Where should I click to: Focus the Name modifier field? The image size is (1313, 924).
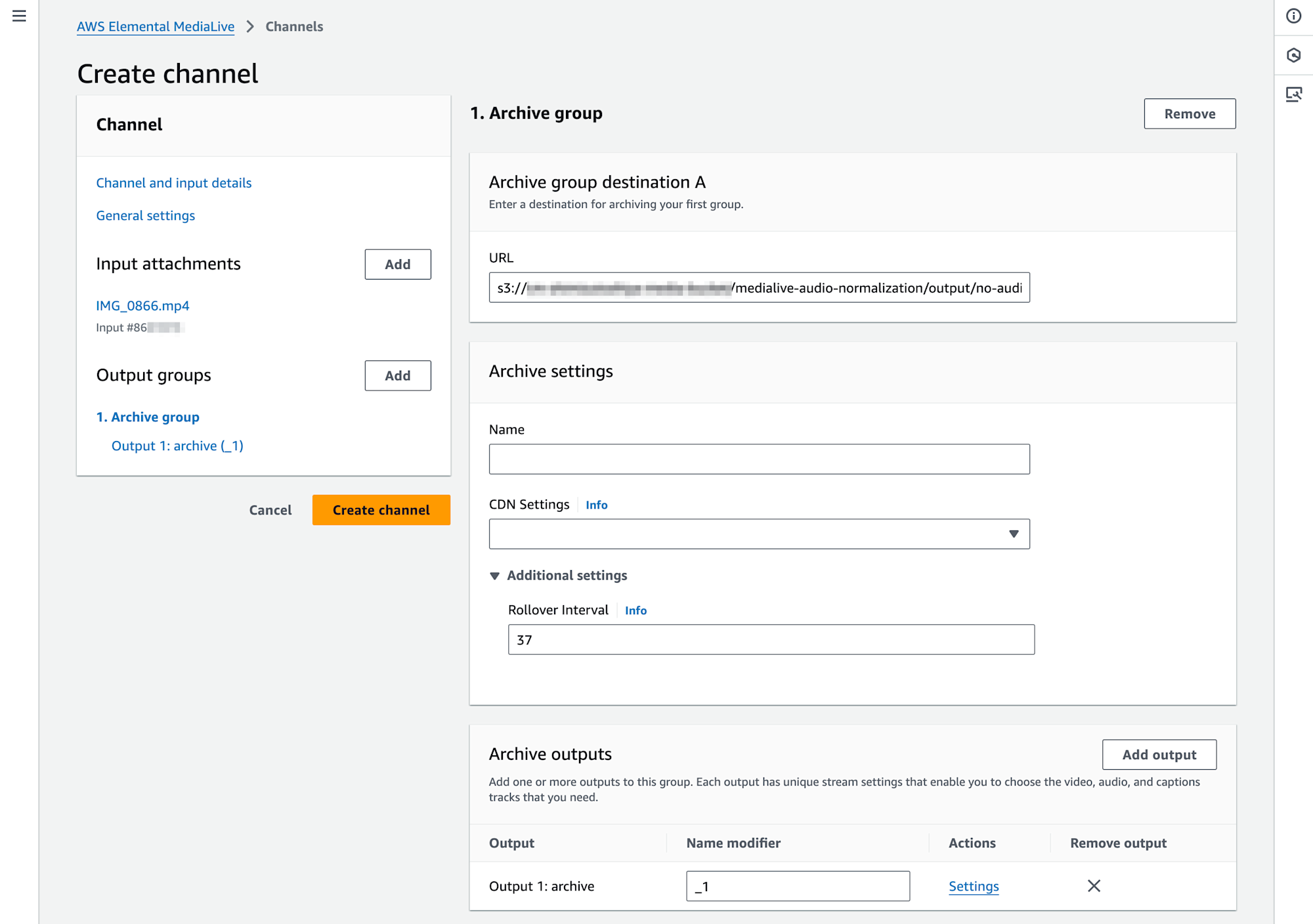pyautogui.click(x=798, y=887)
